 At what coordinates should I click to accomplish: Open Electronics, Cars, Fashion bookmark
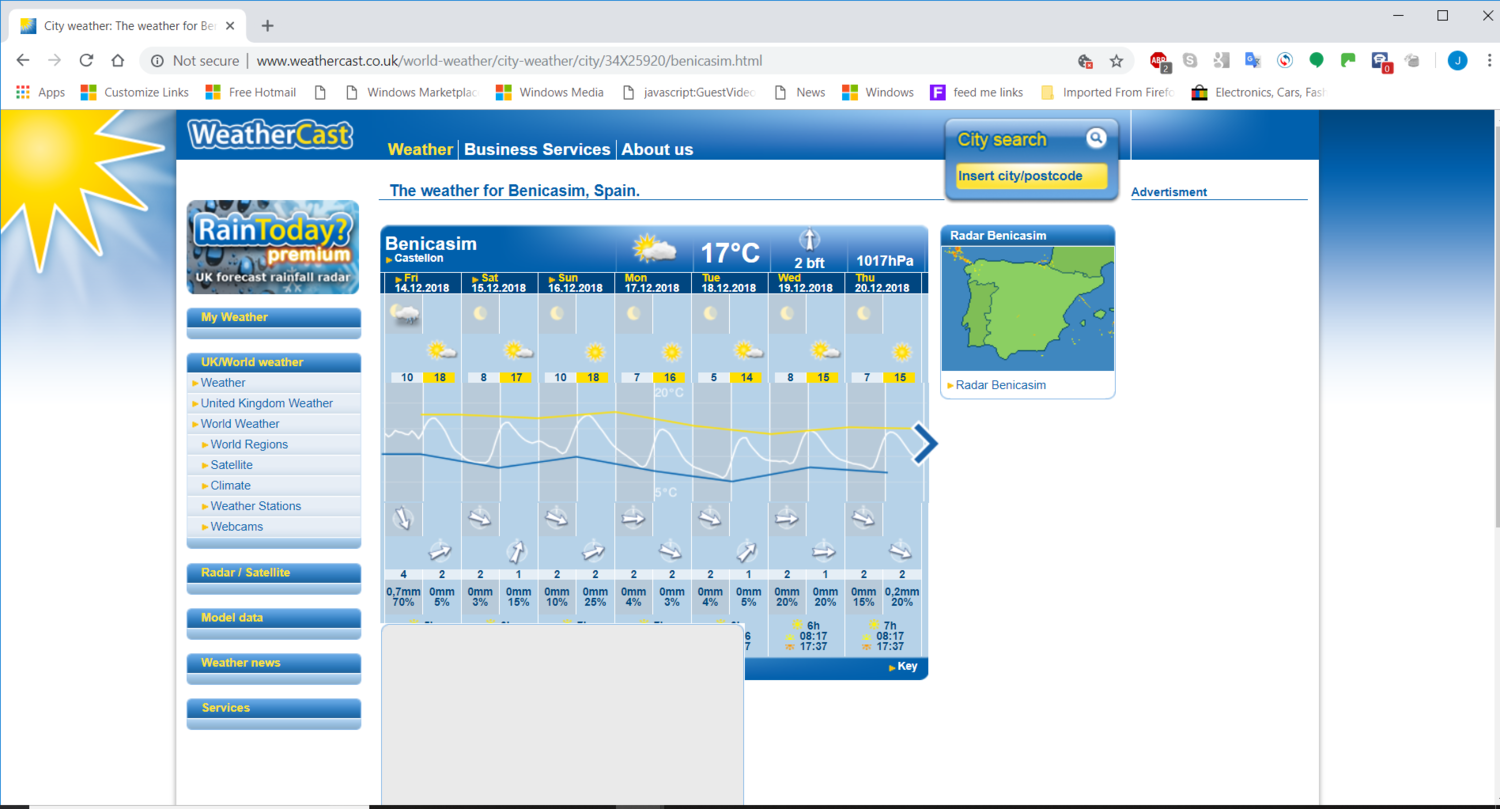[x=1258, y=92]
